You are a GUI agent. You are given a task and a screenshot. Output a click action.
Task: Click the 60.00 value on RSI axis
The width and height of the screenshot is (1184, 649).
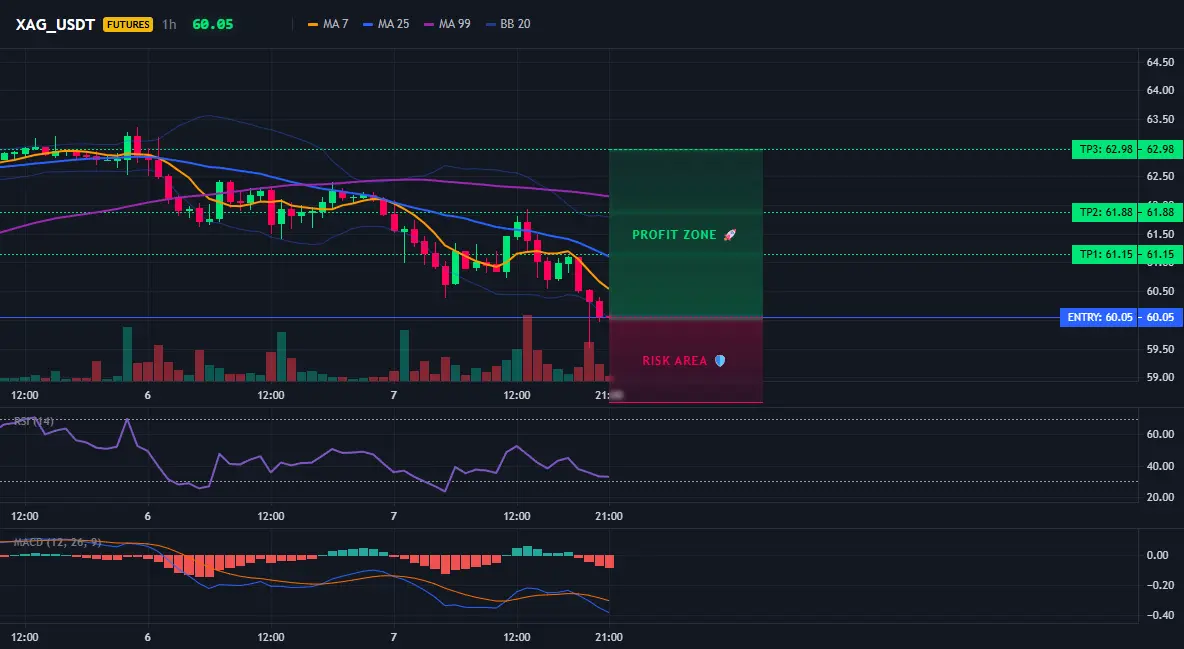[x=1160, y=434]
